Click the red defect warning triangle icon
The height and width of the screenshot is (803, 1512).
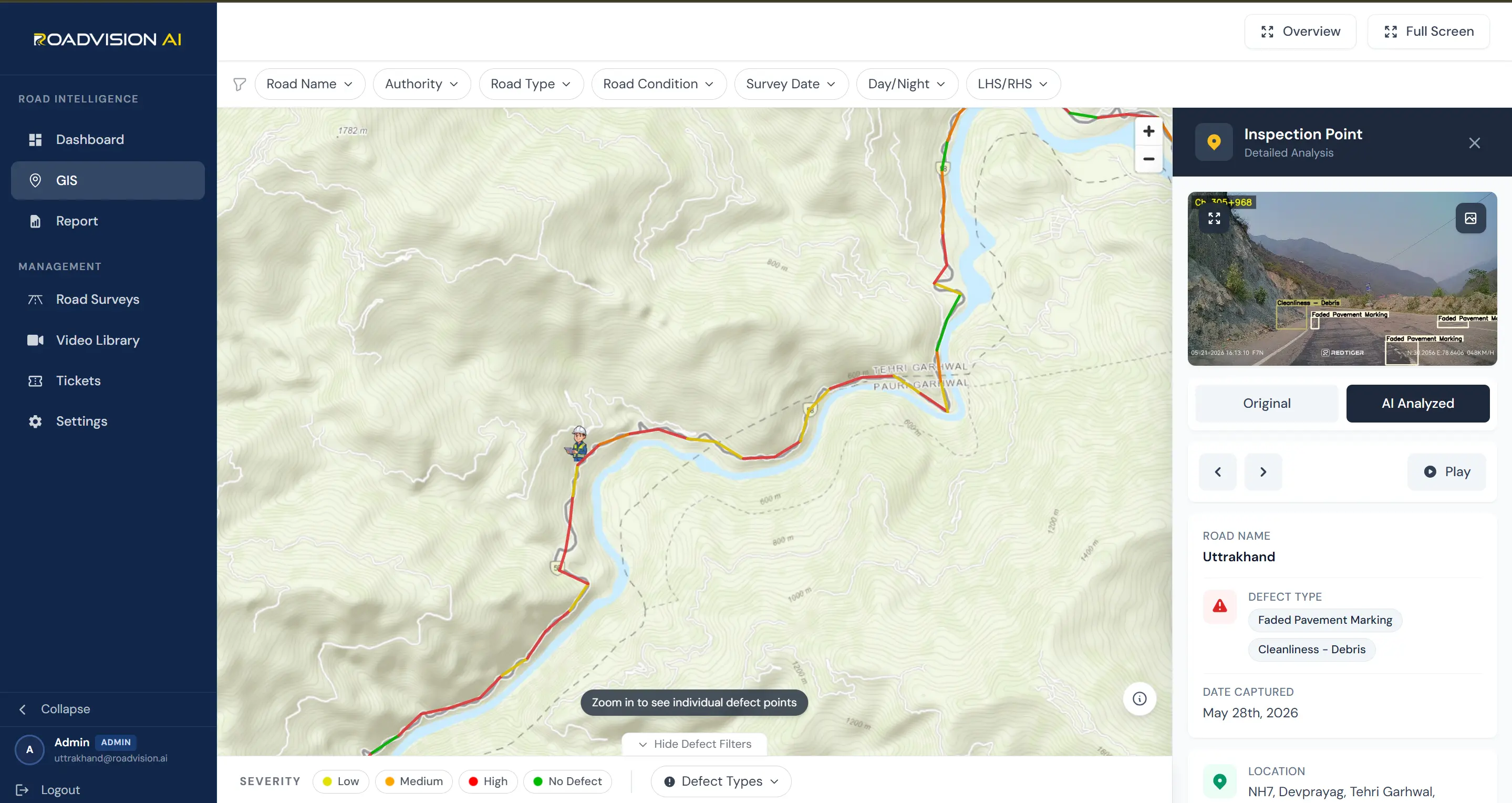(x=1220, y=606)
